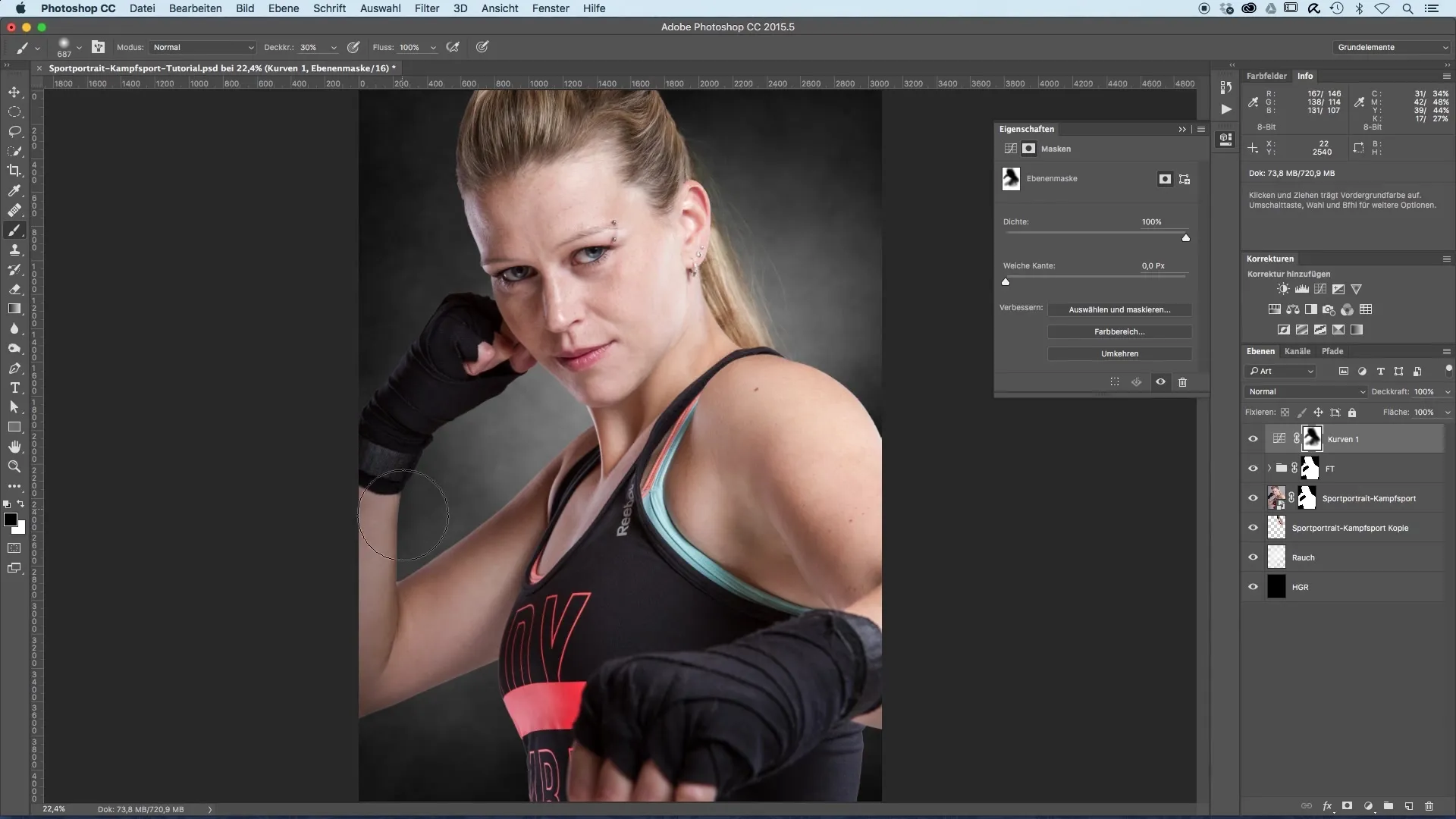
Task: Select the Zoom tool
Action: (x=14, y=467)
